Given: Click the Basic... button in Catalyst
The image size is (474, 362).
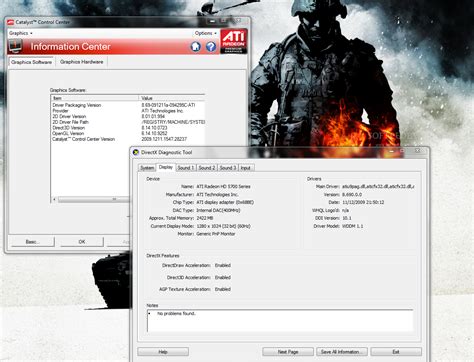Looking at the screenshot, I should pyautogui.click(x=33, y=242).
